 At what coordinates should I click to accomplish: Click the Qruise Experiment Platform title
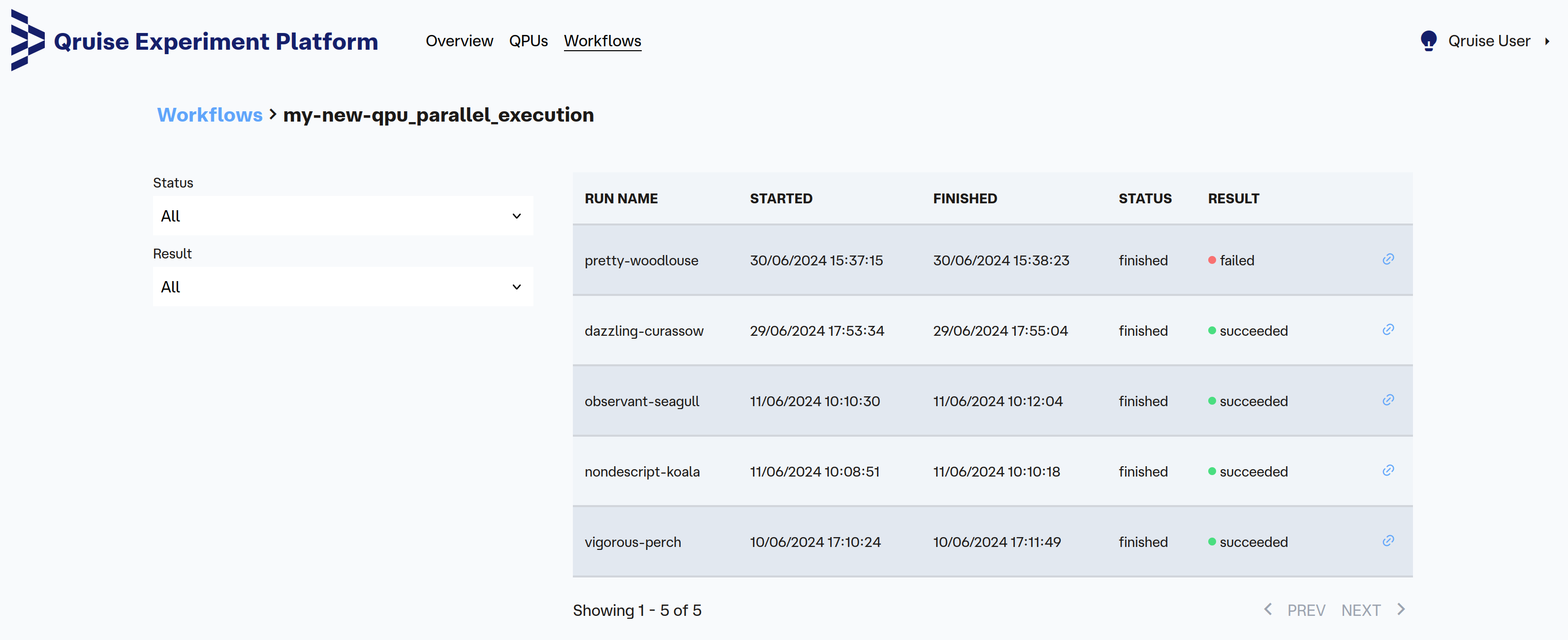pyautogui.click(x=216, y=41)
